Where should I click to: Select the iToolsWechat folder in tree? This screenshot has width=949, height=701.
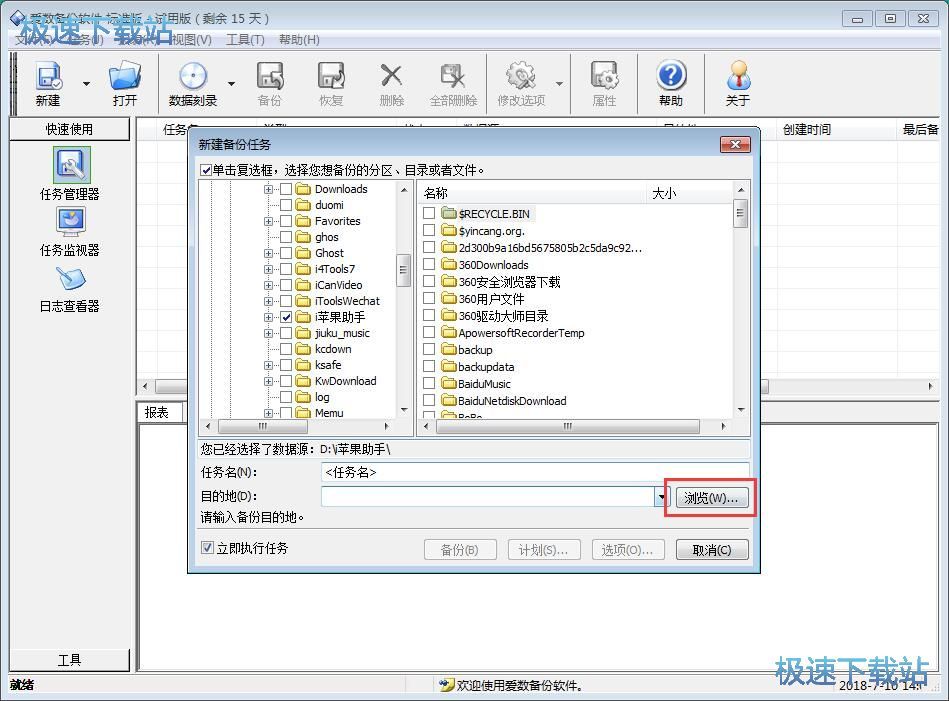[x=347, y=301]
